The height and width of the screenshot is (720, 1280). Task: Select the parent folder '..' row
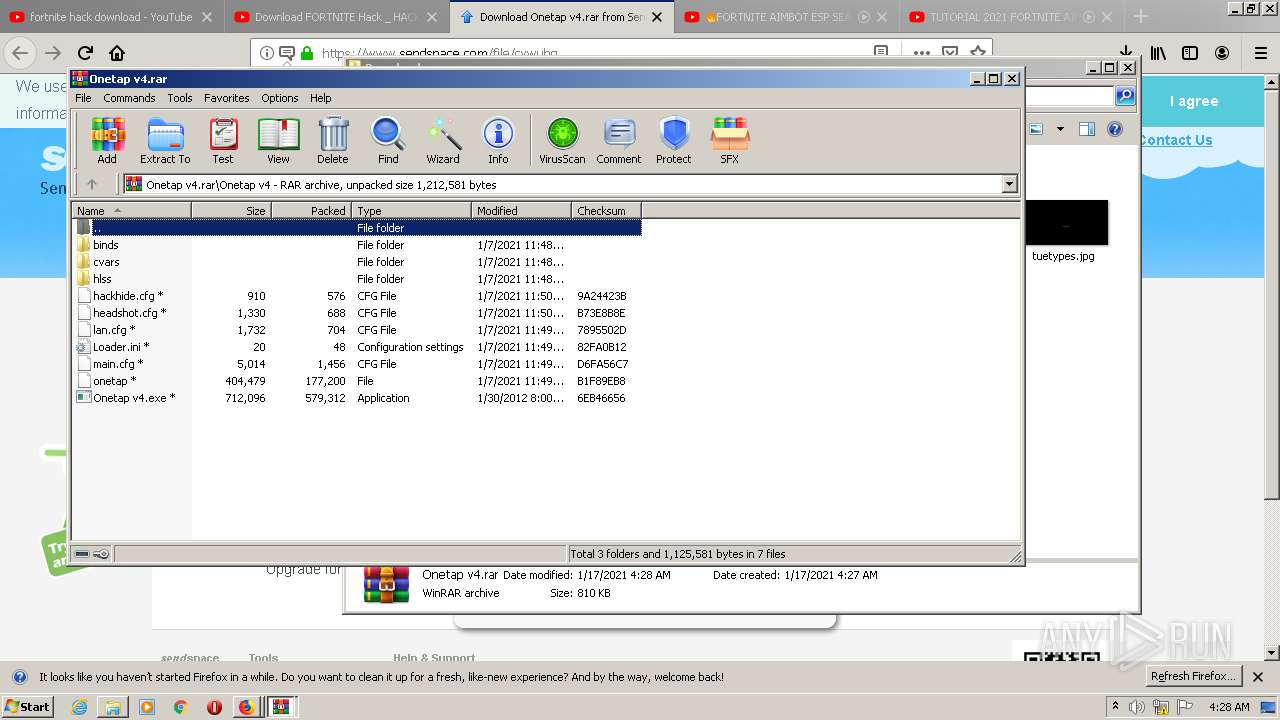pos(357,228)
